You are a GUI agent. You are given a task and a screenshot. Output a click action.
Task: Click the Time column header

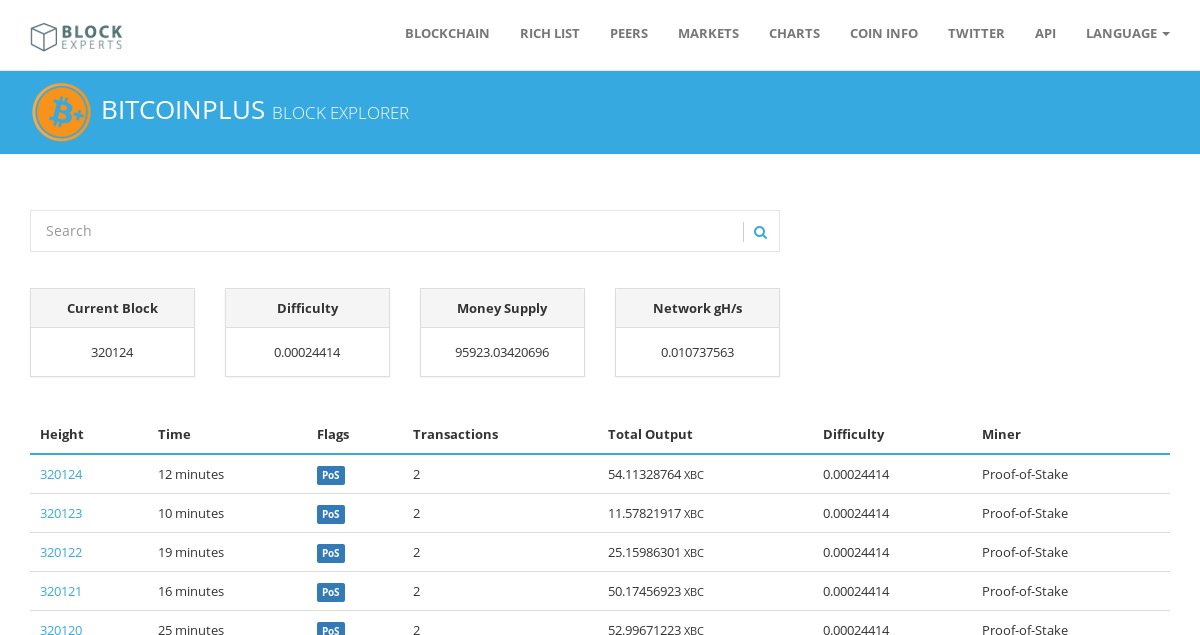tap(174, 434)
